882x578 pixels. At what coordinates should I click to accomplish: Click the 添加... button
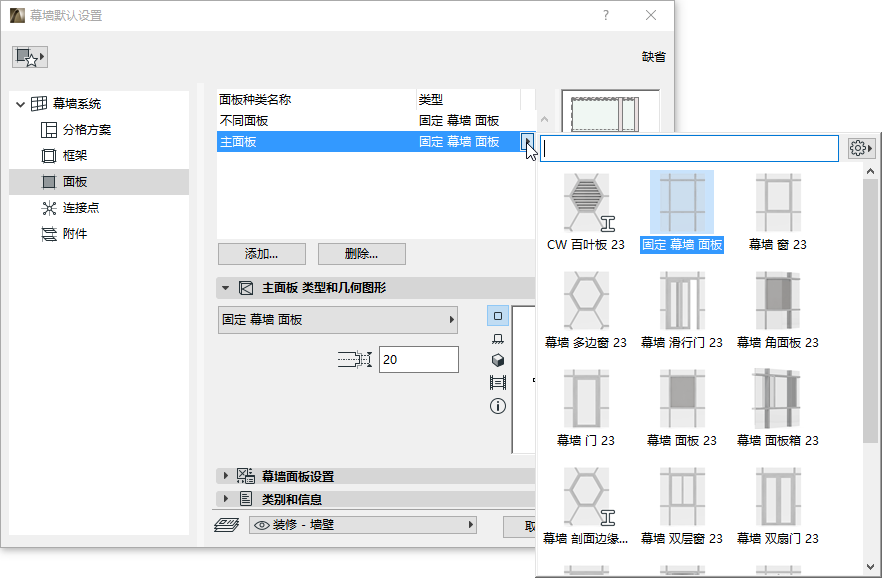[x=262, y=254]
